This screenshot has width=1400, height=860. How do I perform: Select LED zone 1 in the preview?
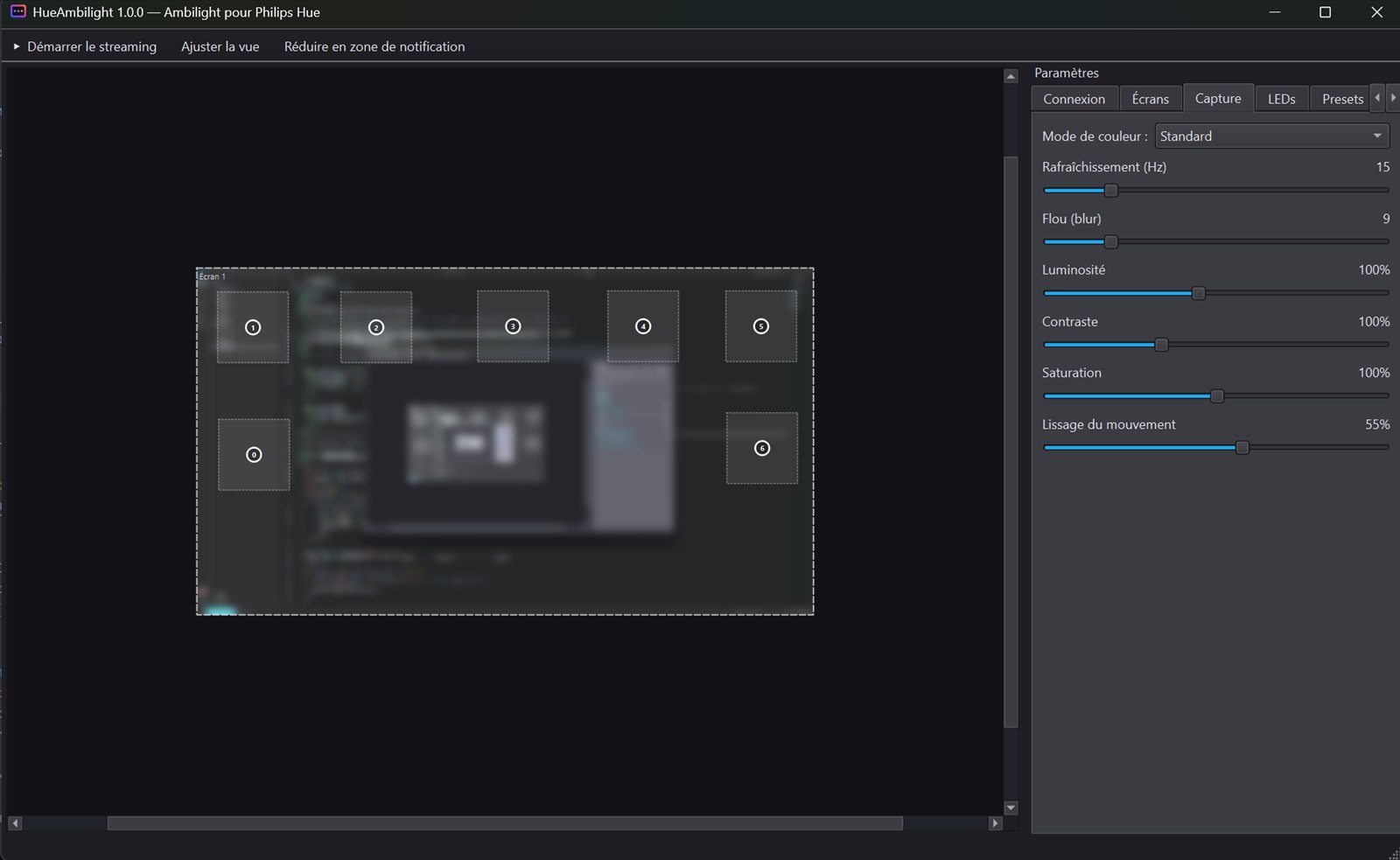coord(253,327)
